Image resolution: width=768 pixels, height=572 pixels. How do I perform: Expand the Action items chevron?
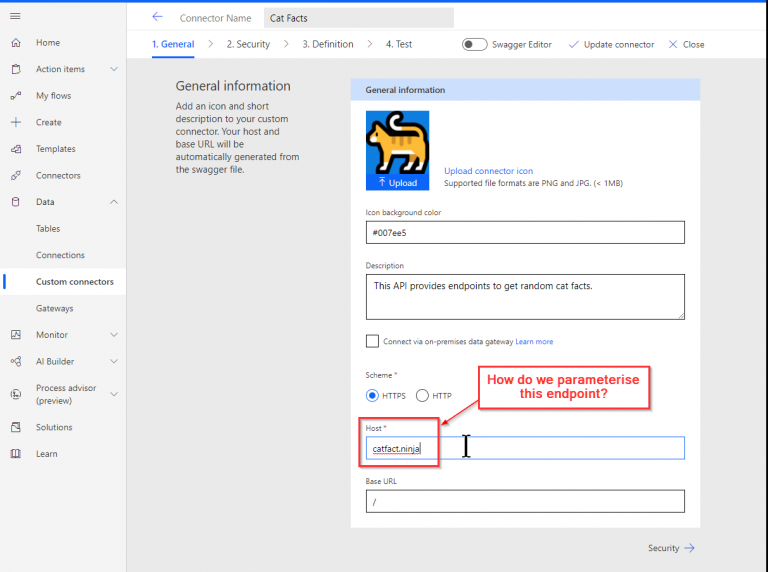coord(114,69)
